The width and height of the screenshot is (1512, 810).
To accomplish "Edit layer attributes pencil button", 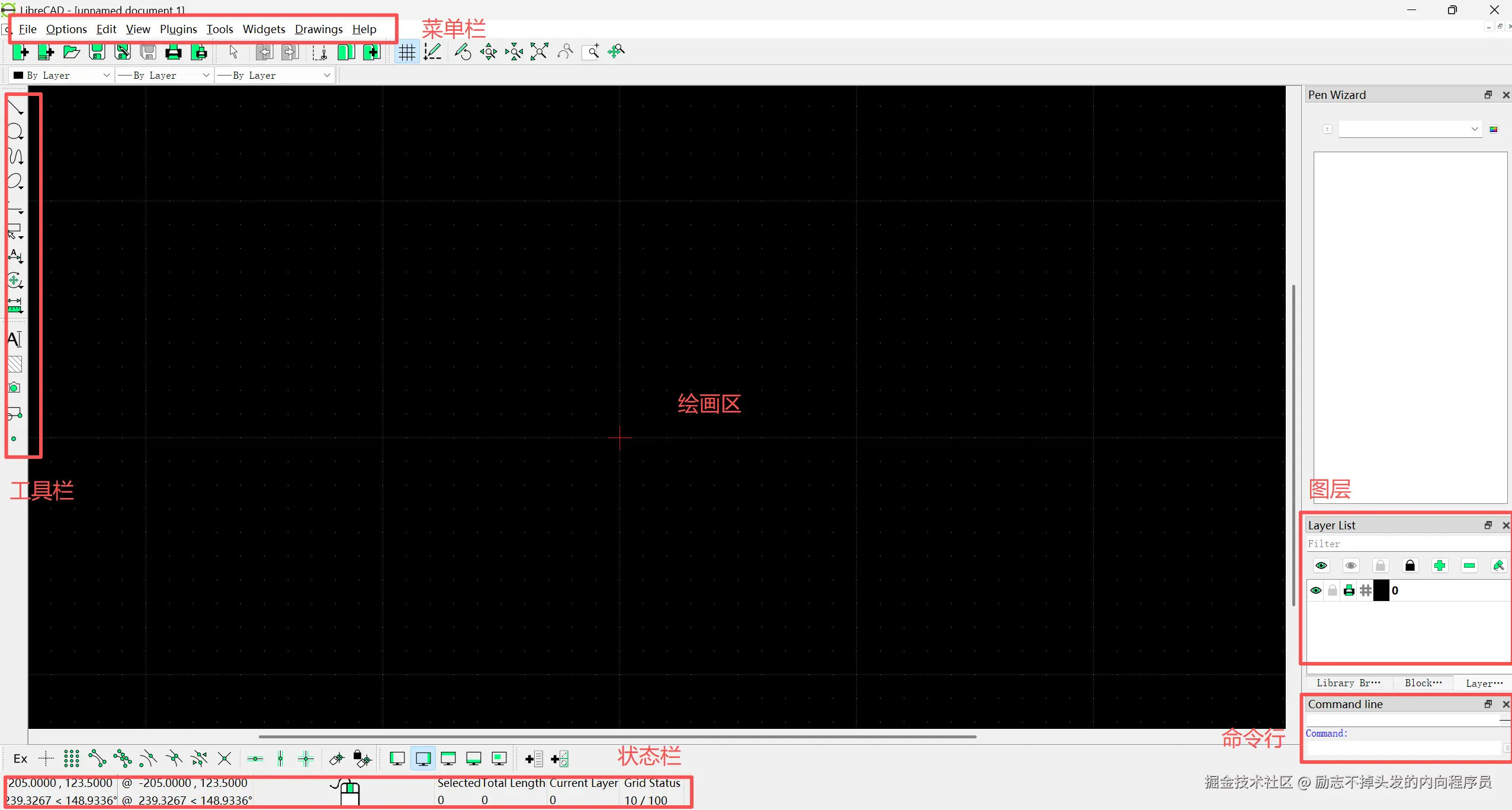I will [x=1498, y=565].
